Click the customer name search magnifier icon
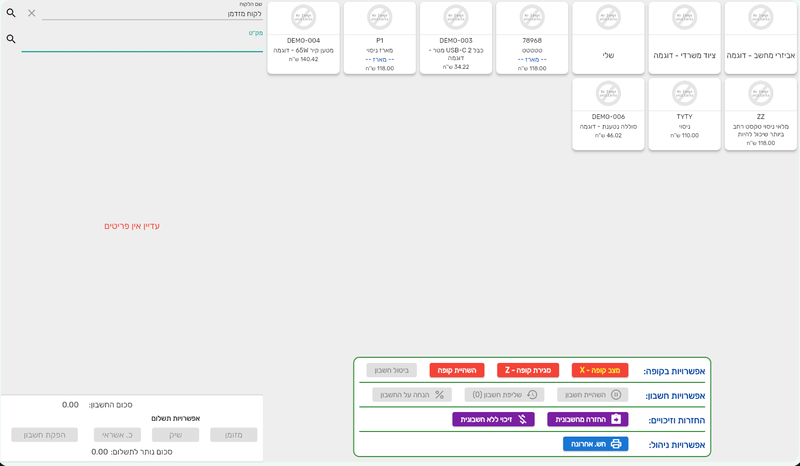Screen dimensions: 800x466 [11, 13]
